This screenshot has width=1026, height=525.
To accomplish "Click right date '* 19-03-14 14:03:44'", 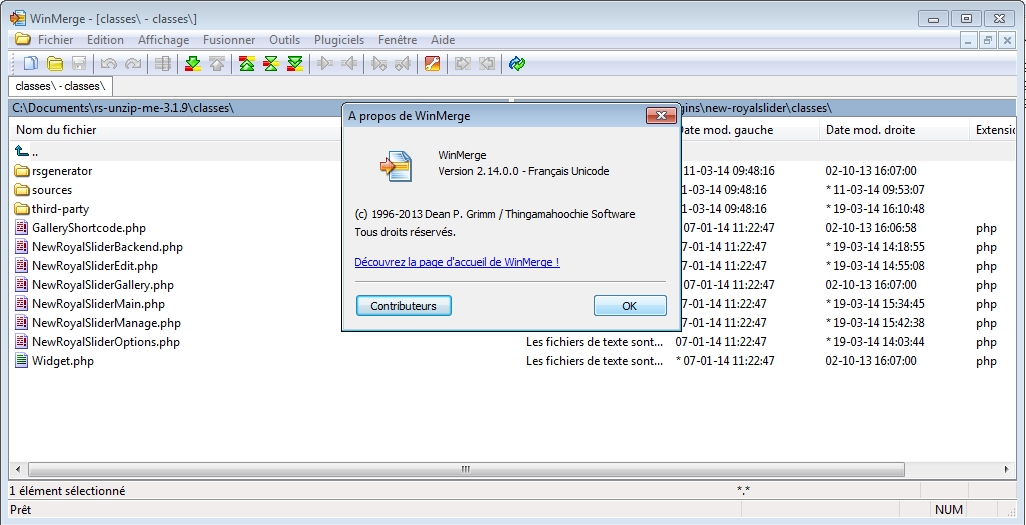I will (875, 342).
